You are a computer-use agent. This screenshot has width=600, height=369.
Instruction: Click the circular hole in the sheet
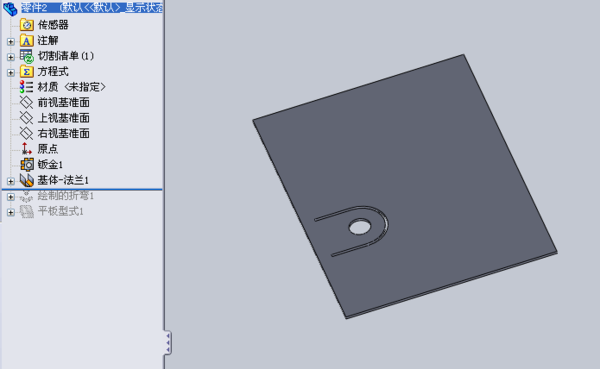tap(360, 227)
